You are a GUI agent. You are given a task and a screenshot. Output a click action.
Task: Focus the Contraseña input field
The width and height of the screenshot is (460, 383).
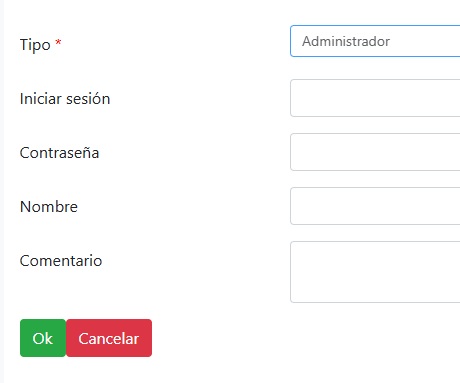375,152
